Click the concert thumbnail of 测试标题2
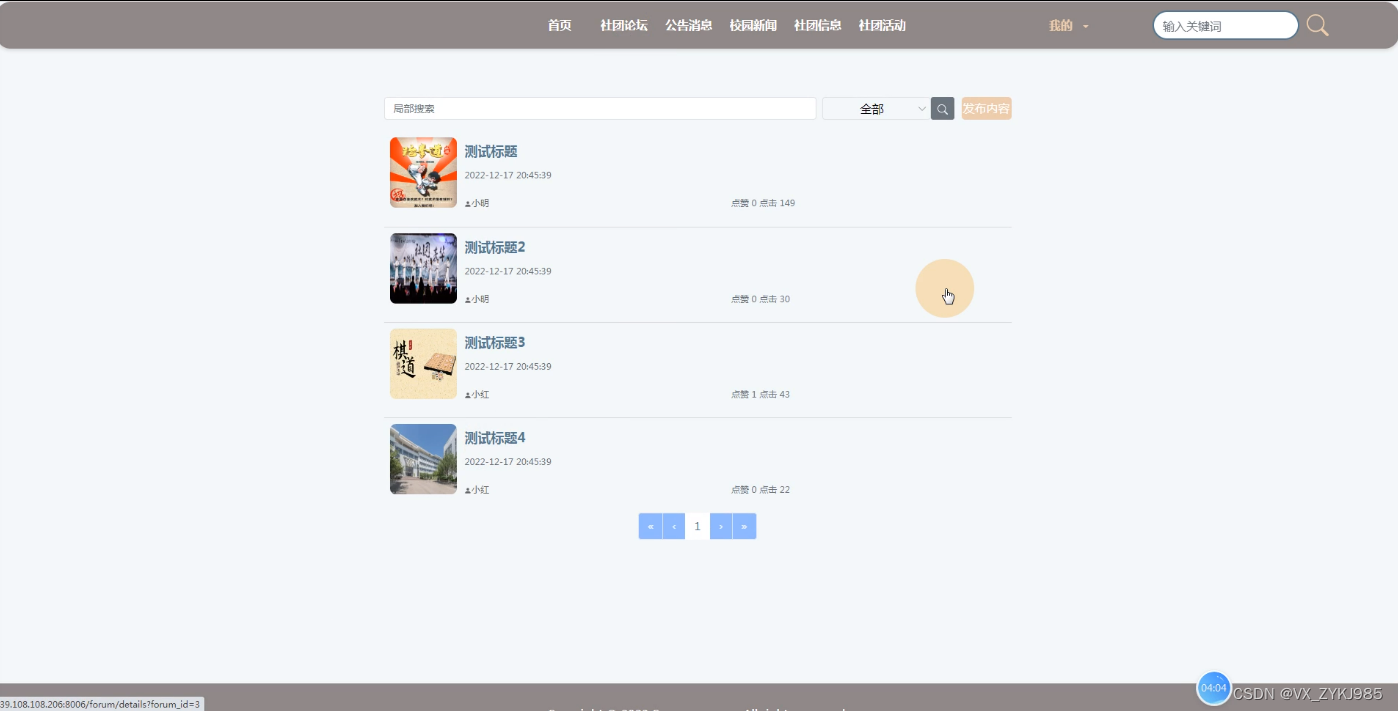 [423, 268]
